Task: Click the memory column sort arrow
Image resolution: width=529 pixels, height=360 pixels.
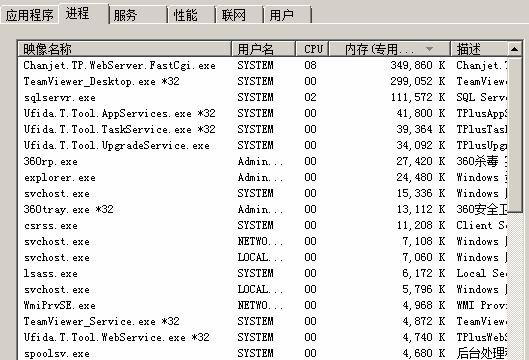Action: tap(429, 49)
